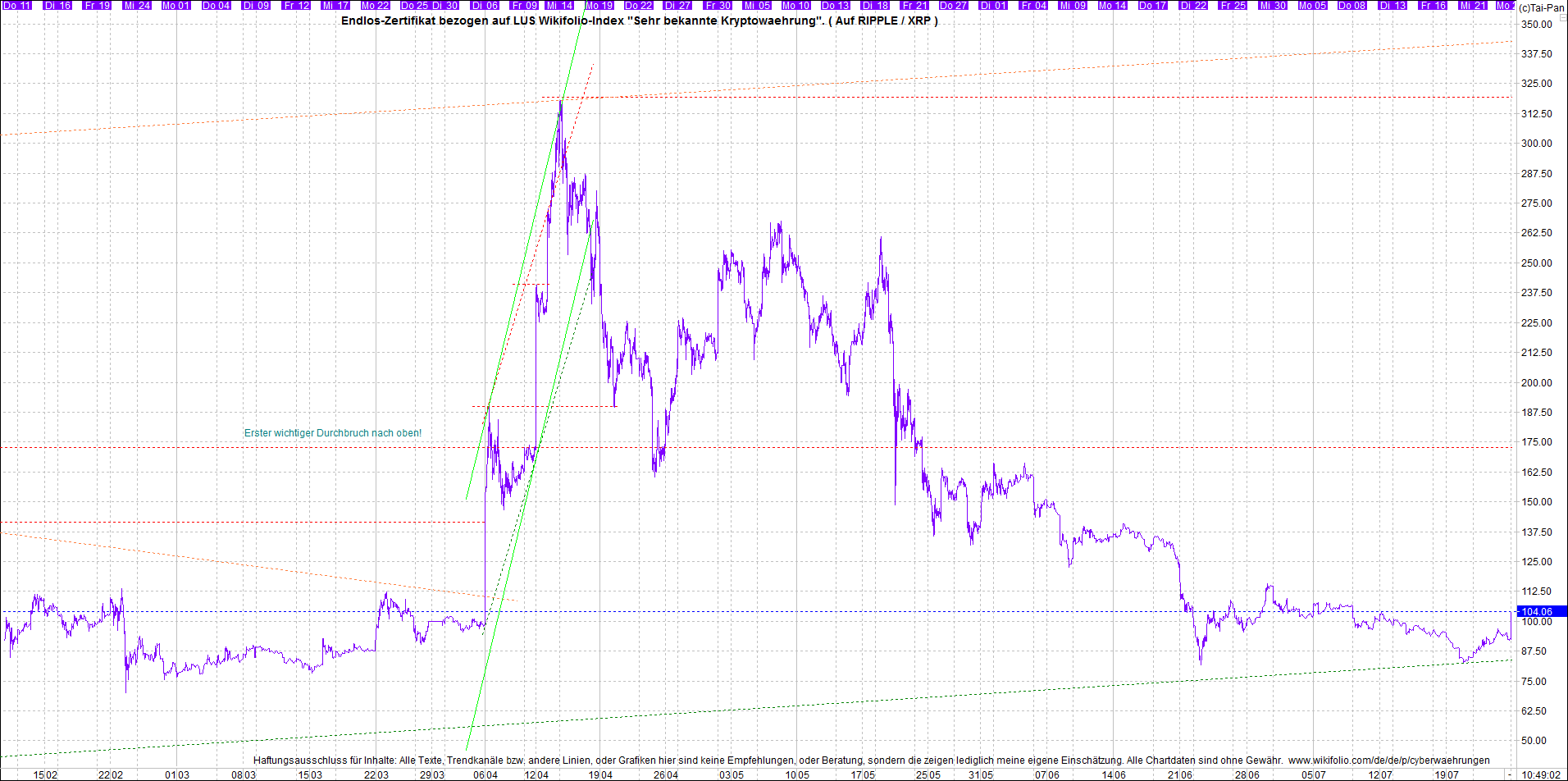Click the 'Do 11' date label at top
This screenshot has width=1568, height=781.
point(16,5)
